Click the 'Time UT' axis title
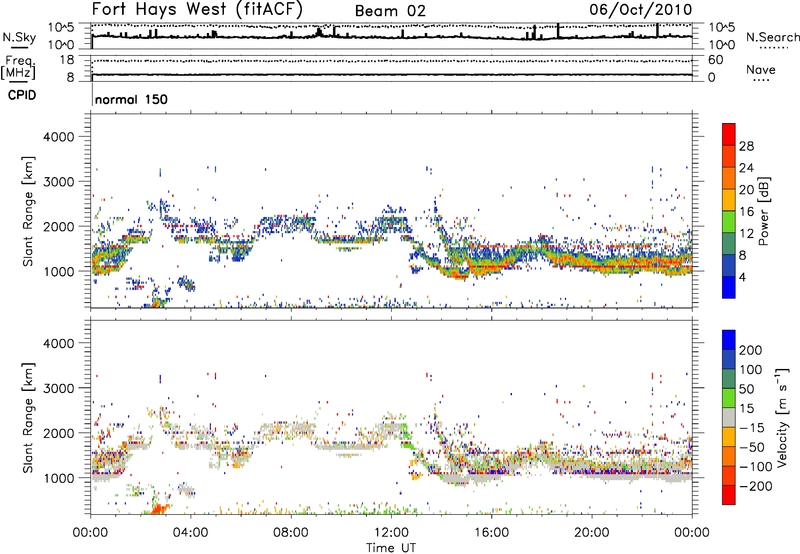800x554 pixels. [x=391, y=548]
